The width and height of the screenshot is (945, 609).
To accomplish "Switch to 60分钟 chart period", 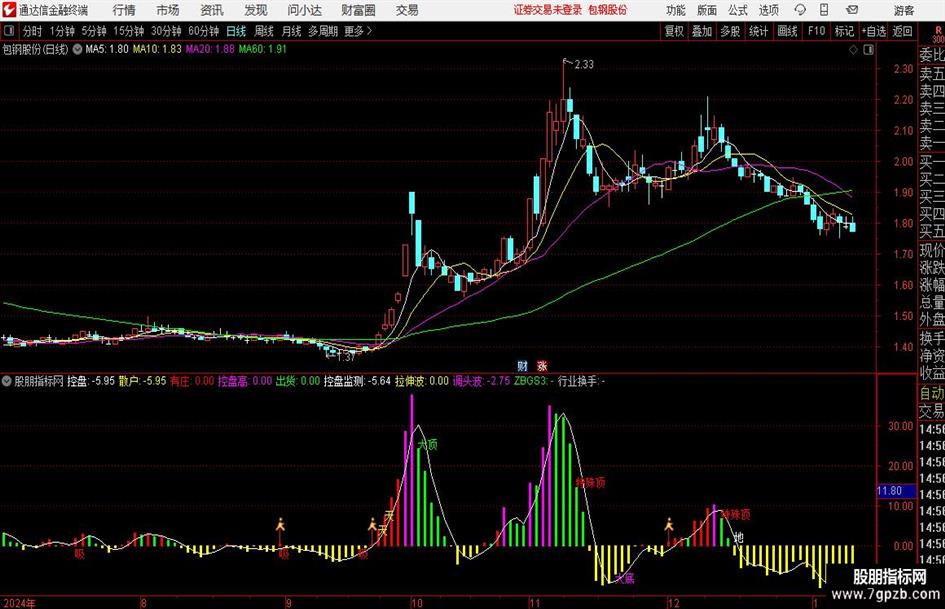I will tap(204, 31).
